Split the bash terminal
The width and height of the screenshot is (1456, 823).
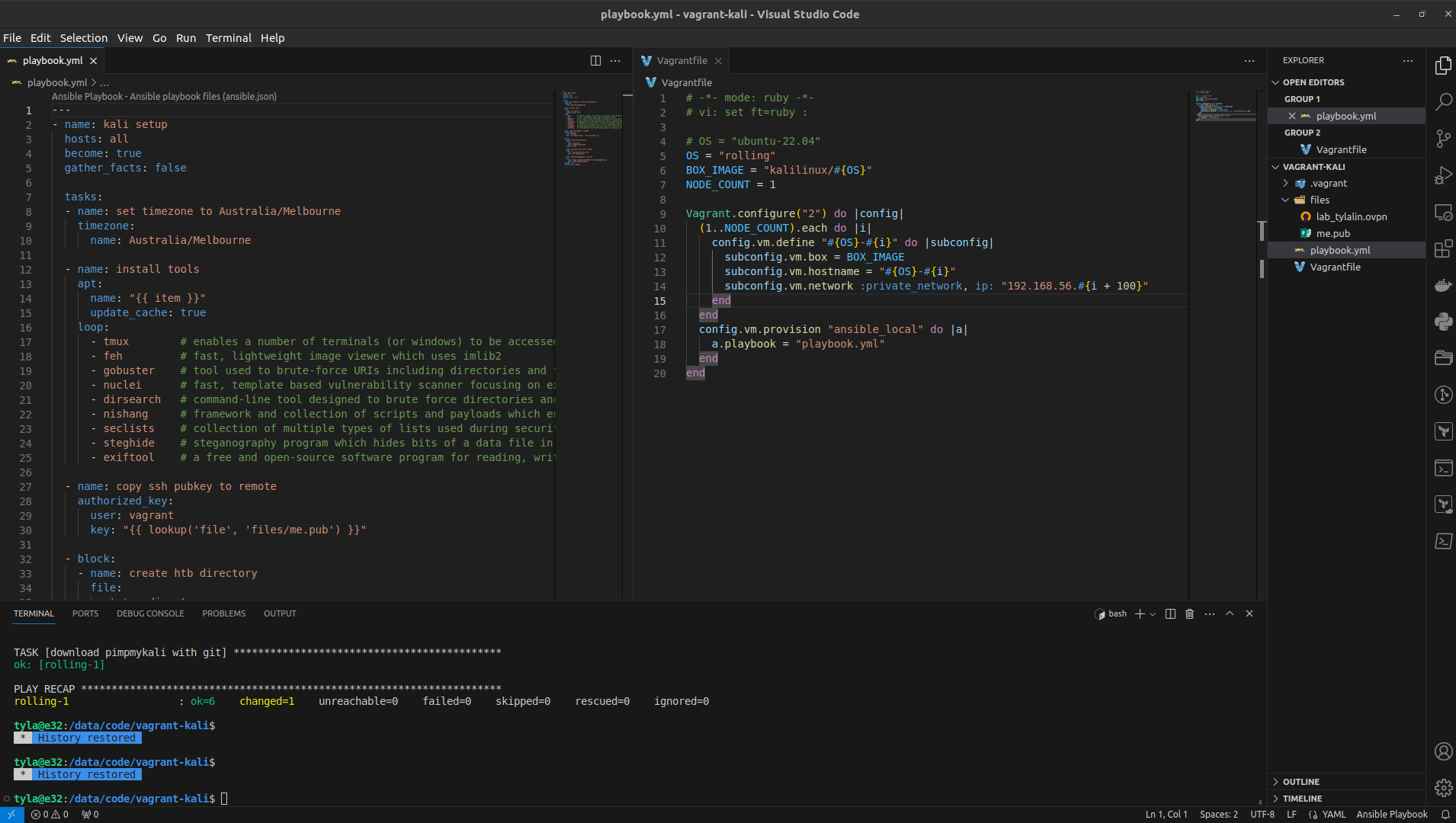click(1170, 614)
